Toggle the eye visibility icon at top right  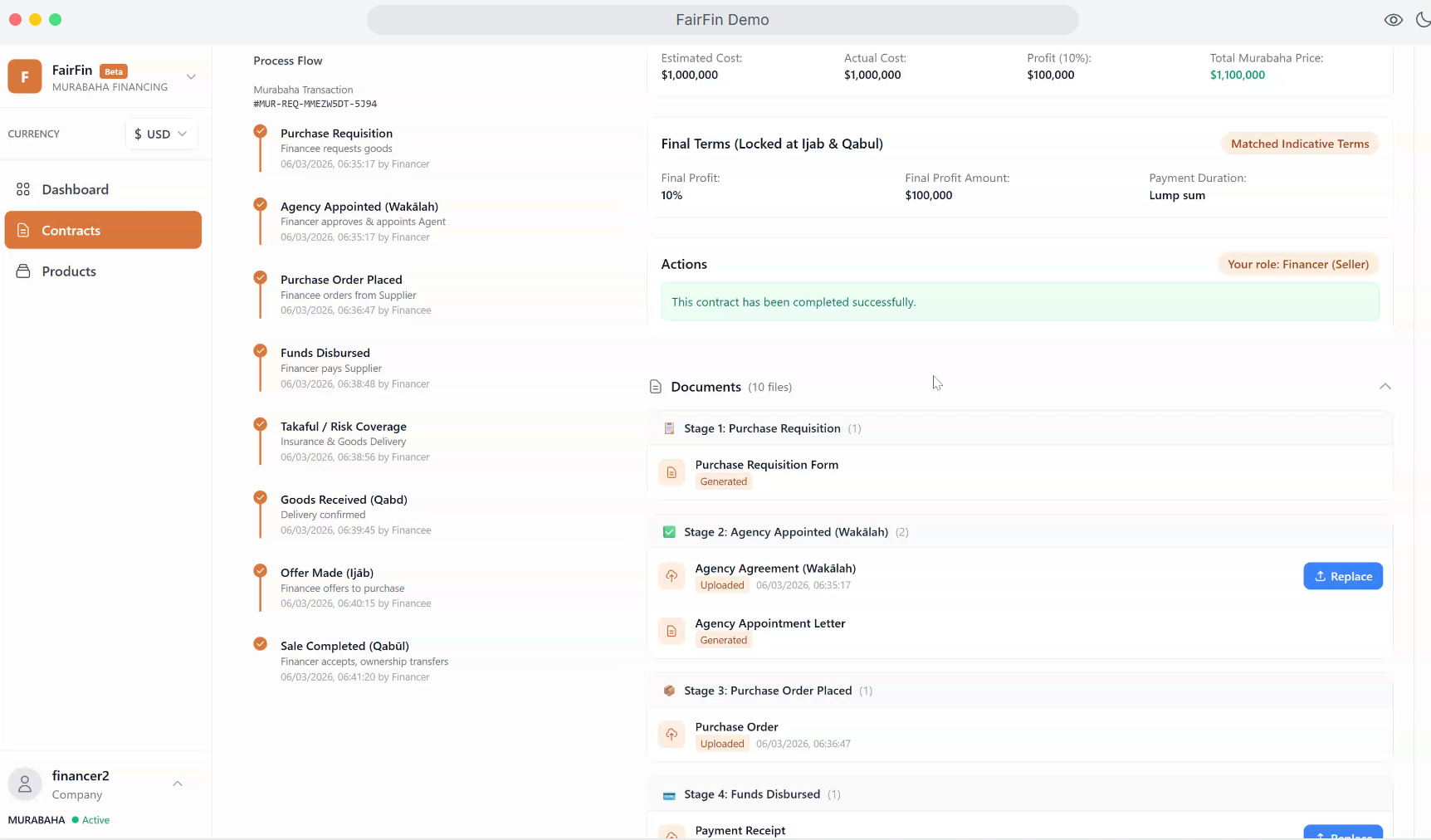pos(1393,20)
